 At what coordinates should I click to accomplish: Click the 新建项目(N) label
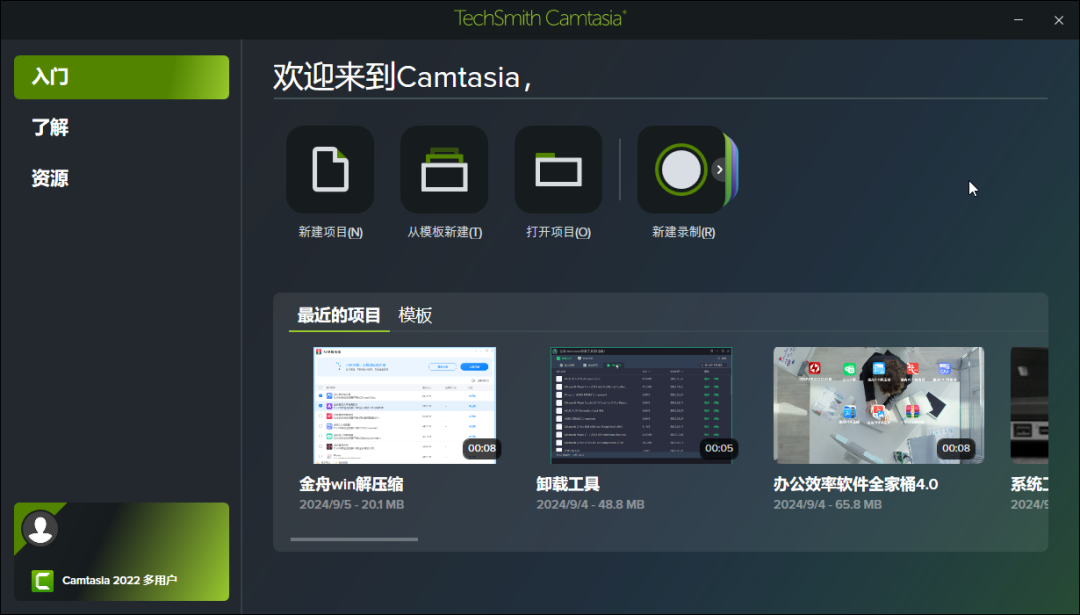[331, 232]
